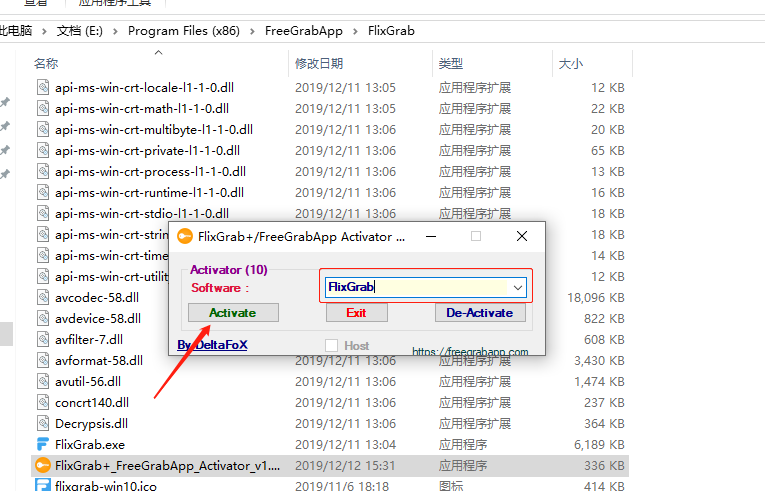This screenshot has height=491, width=765.
Task: Click the red Exit button
Action: (x=357, y=312)
